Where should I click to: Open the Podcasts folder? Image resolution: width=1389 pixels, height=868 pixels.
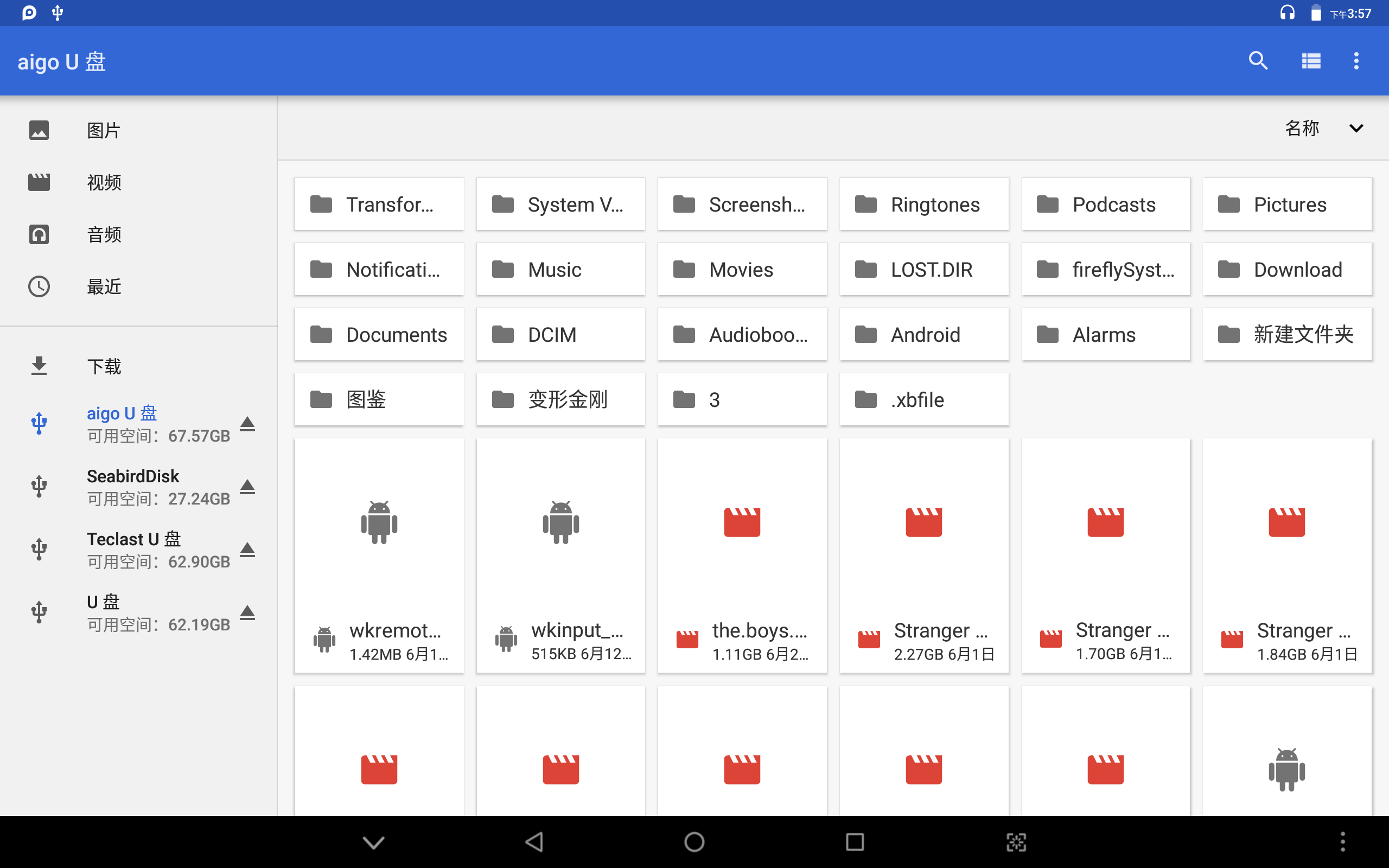click(1105, 205)
